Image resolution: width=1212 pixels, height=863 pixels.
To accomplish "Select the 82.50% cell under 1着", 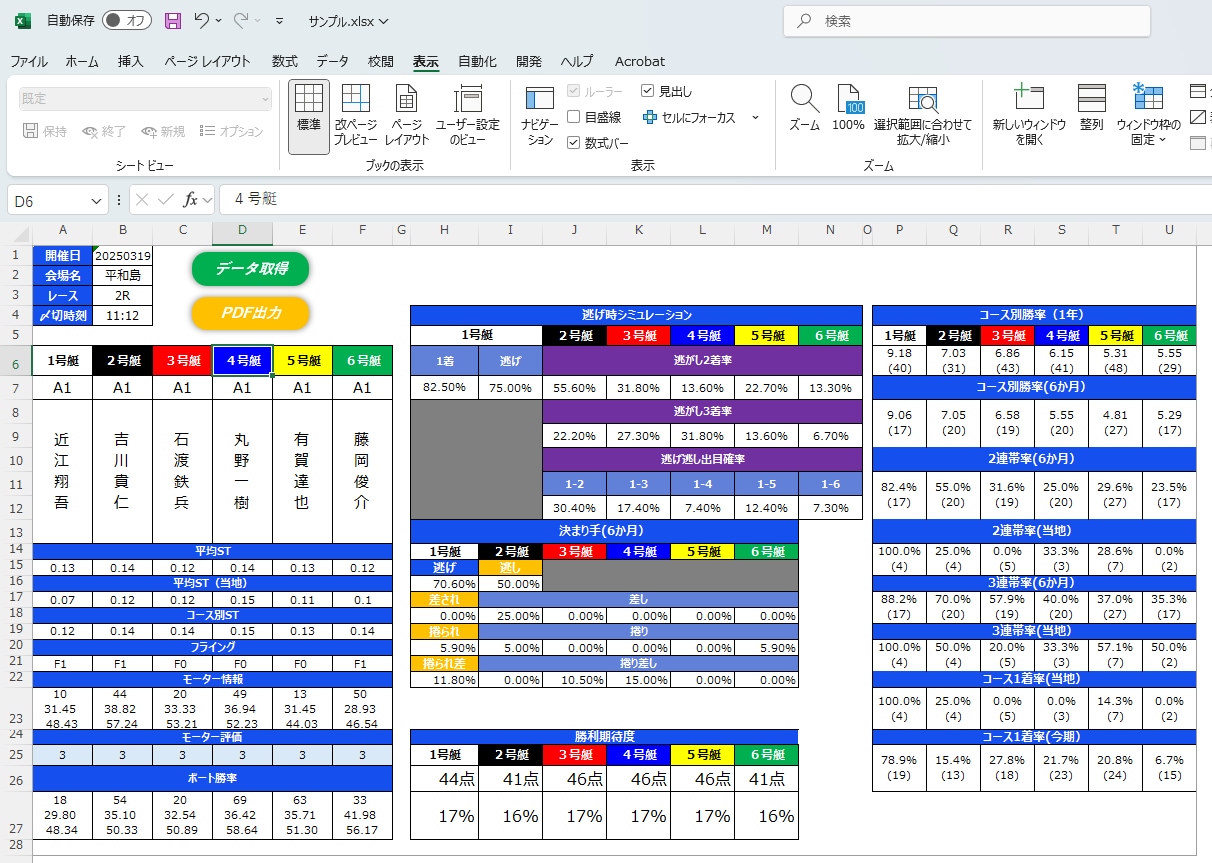I will point(444,387).
